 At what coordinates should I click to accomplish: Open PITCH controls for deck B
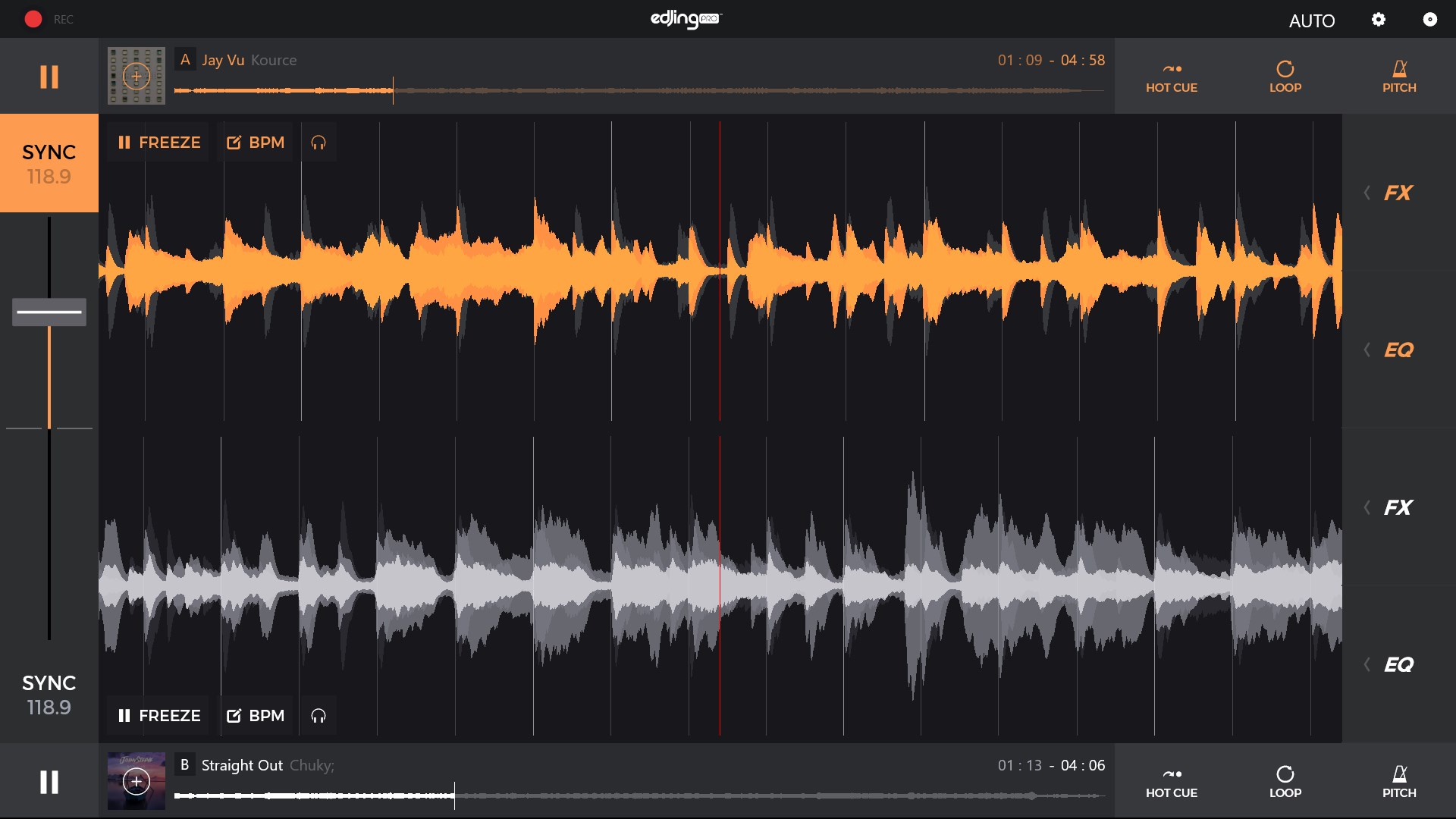tap(1399, 781)
